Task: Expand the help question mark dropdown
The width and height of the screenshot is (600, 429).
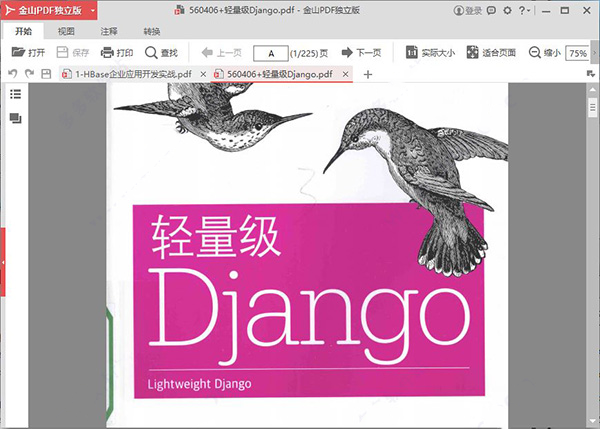Action: (526, 11)
